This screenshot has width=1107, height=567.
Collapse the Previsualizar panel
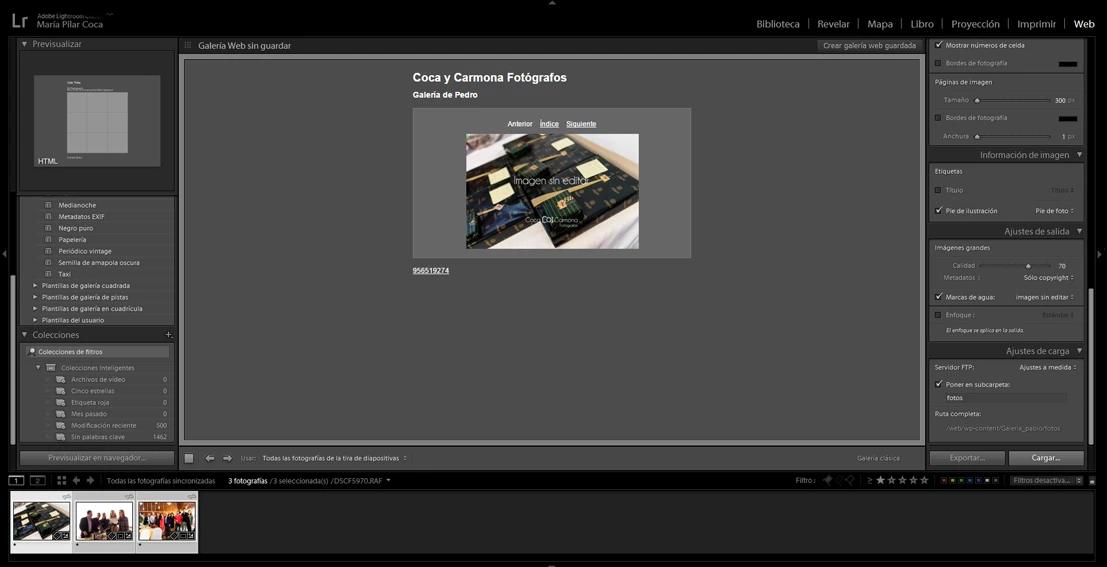pos(24,44)
